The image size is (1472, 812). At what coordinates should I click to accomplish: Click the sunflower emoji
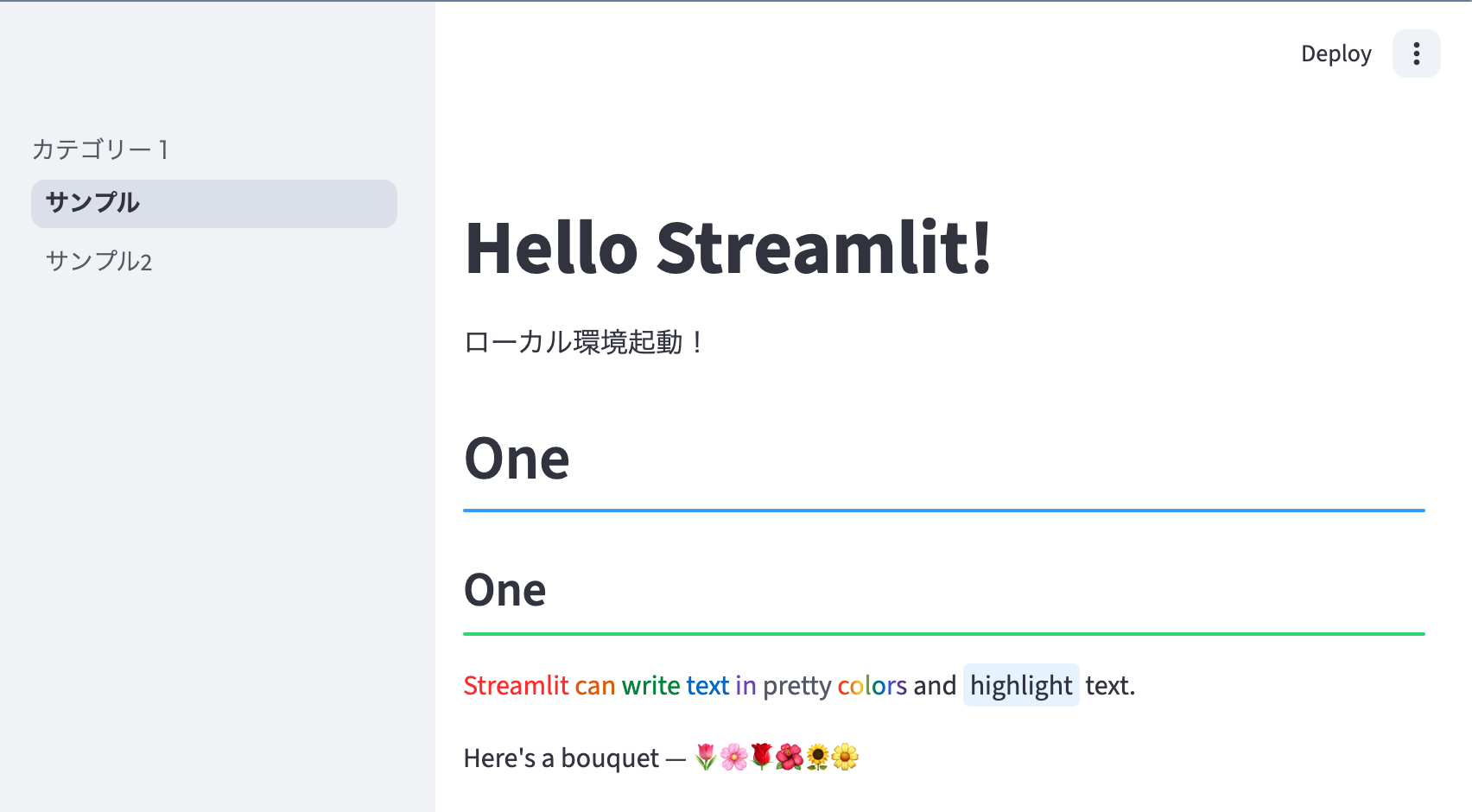point(817,758)
